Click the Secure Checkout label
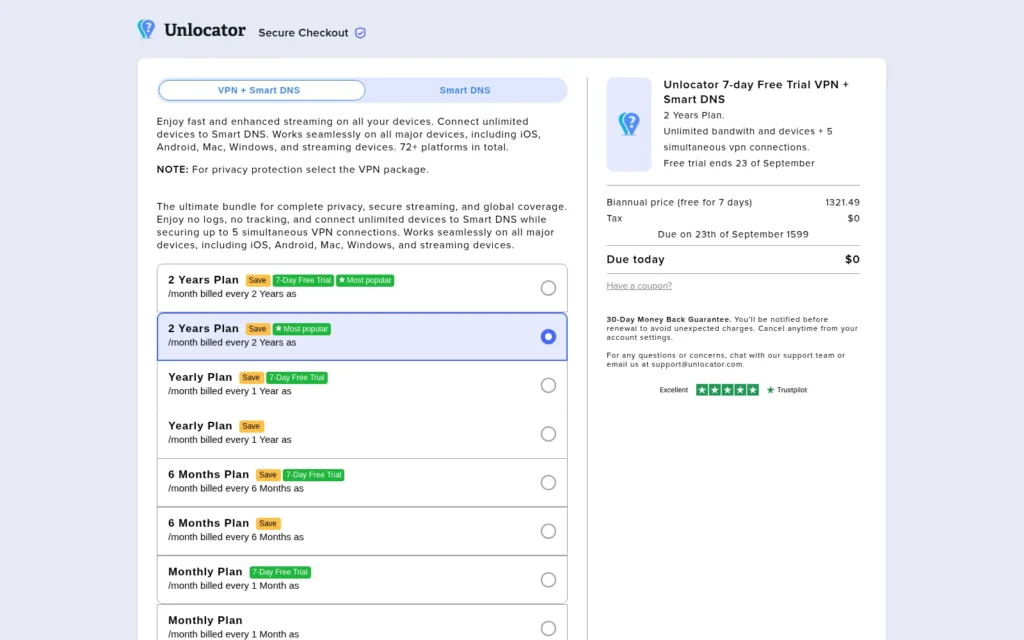This screenshot has width=1024, height=640. (x=303, y=33)
